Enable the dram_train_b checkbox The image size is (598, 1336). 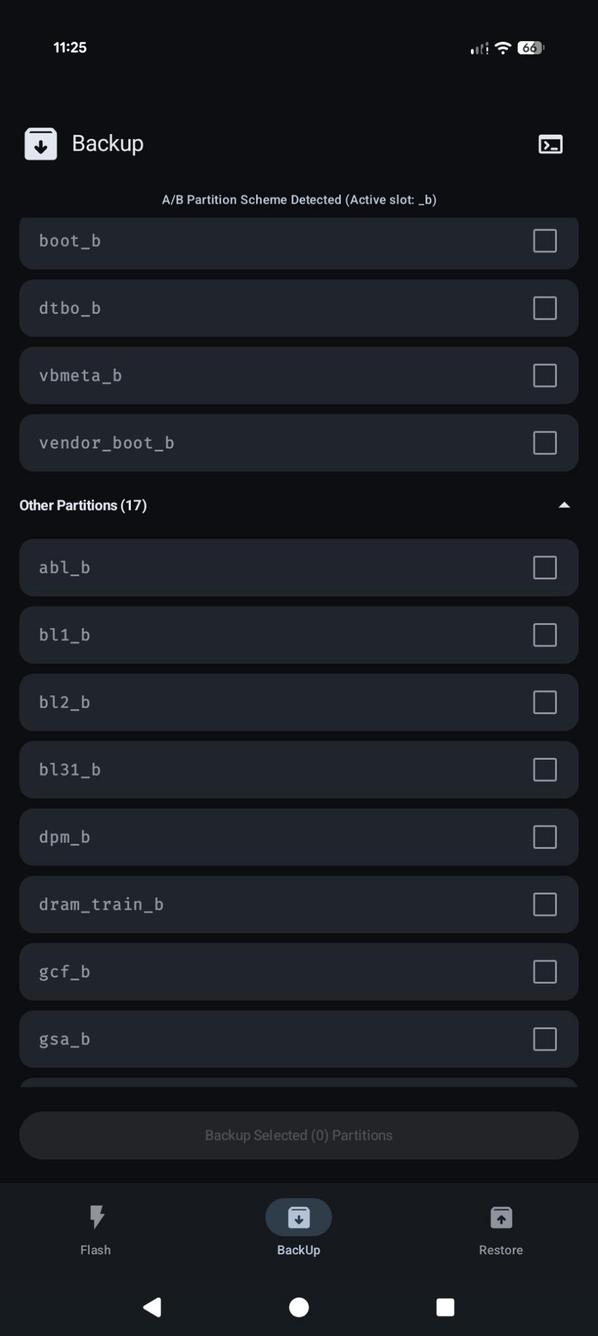click(x=544, y=904)
